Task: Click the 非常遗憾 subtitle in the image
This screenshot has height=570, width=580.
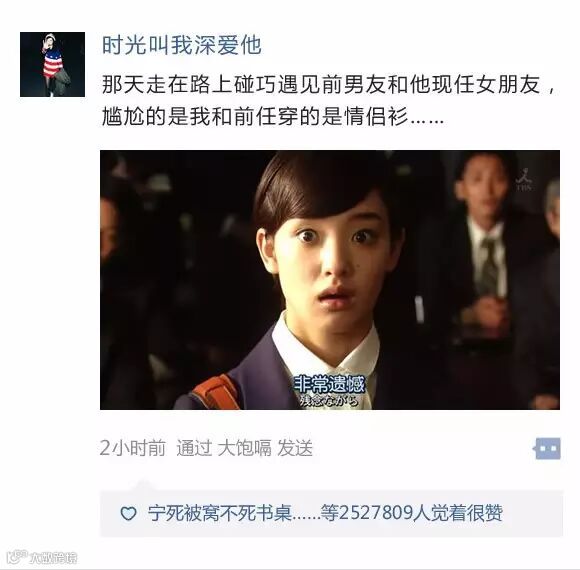Action: [x=329, y=384]
